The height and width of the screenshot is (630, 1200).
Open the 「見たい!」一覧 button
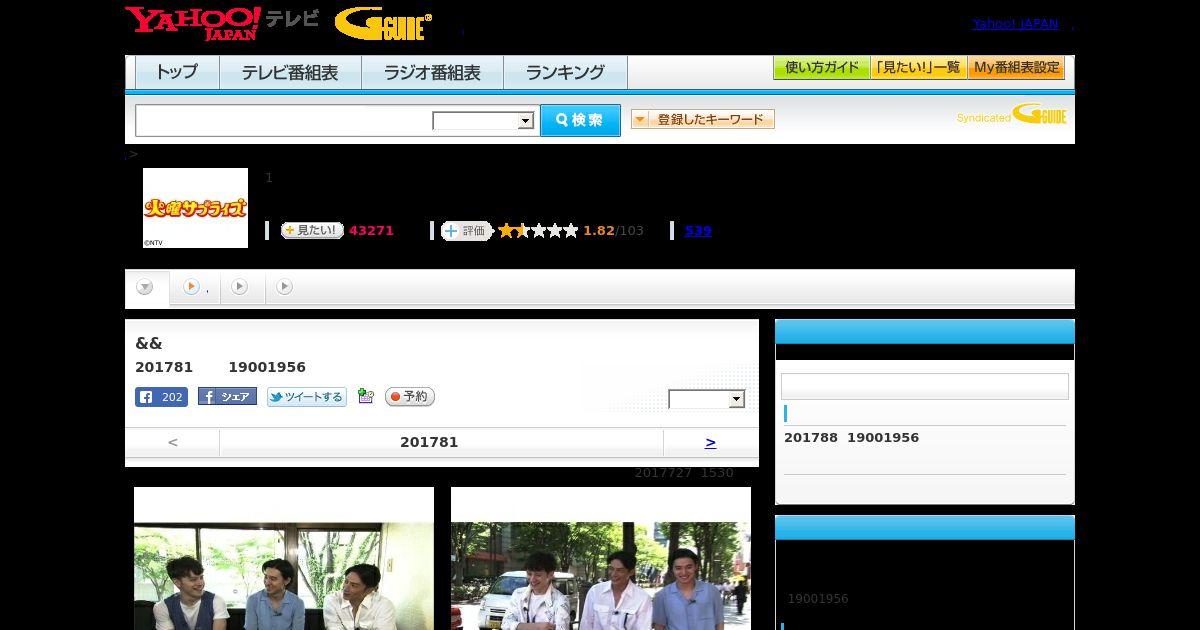click(x=919, y=68)
